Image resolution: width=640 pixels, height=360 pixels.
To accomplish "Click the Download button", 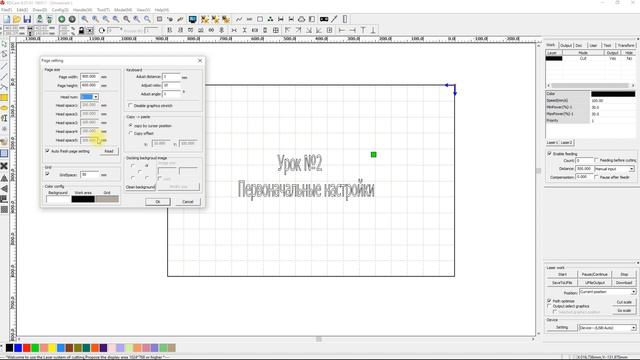I will [x=624, y=282].
